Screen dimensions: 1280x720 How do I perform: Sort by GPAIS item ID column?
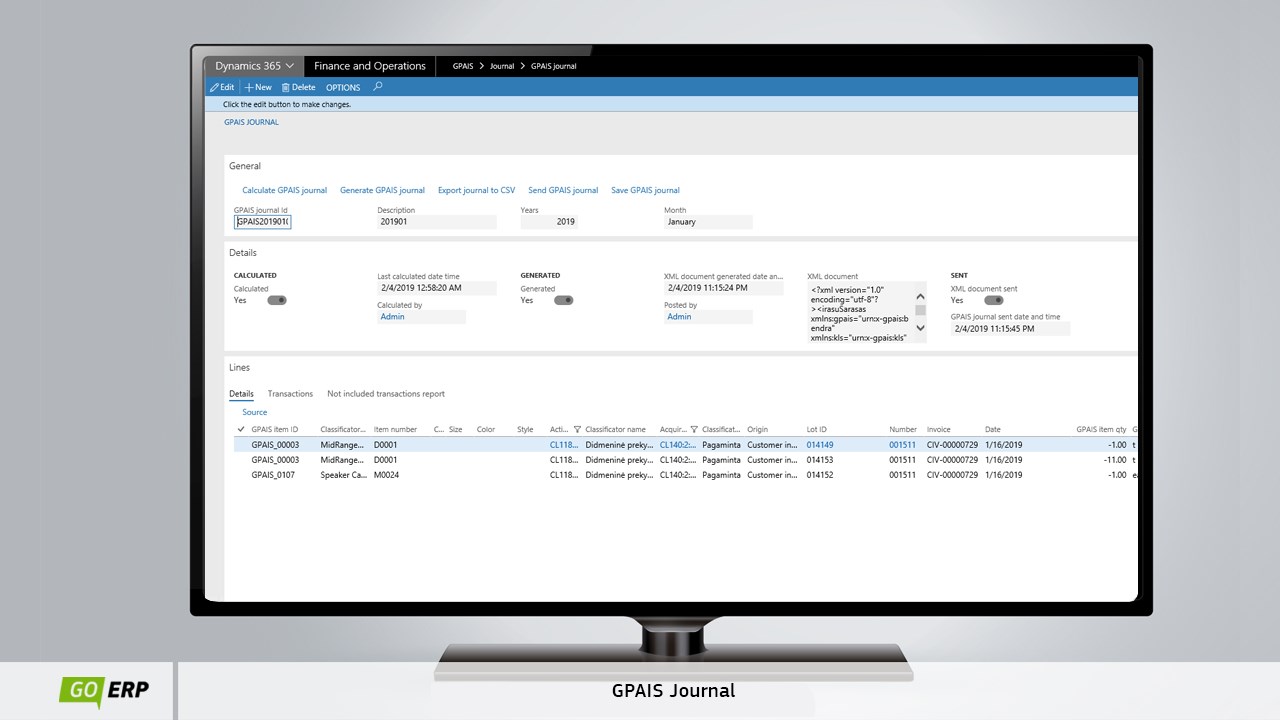tap(275, 429)
